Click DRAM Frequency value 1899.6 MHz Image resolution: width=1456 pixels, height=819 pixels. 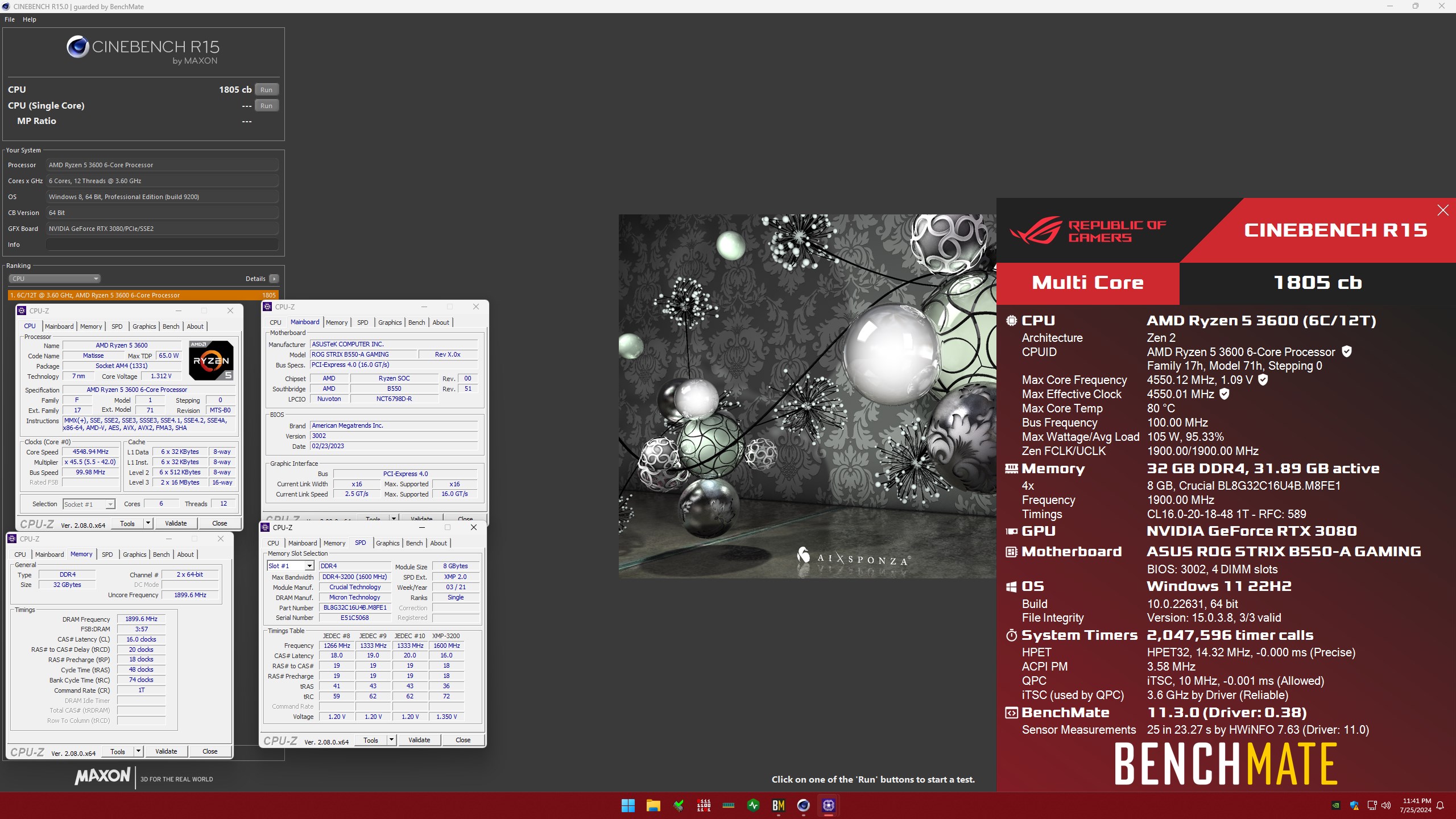(141, 619)
